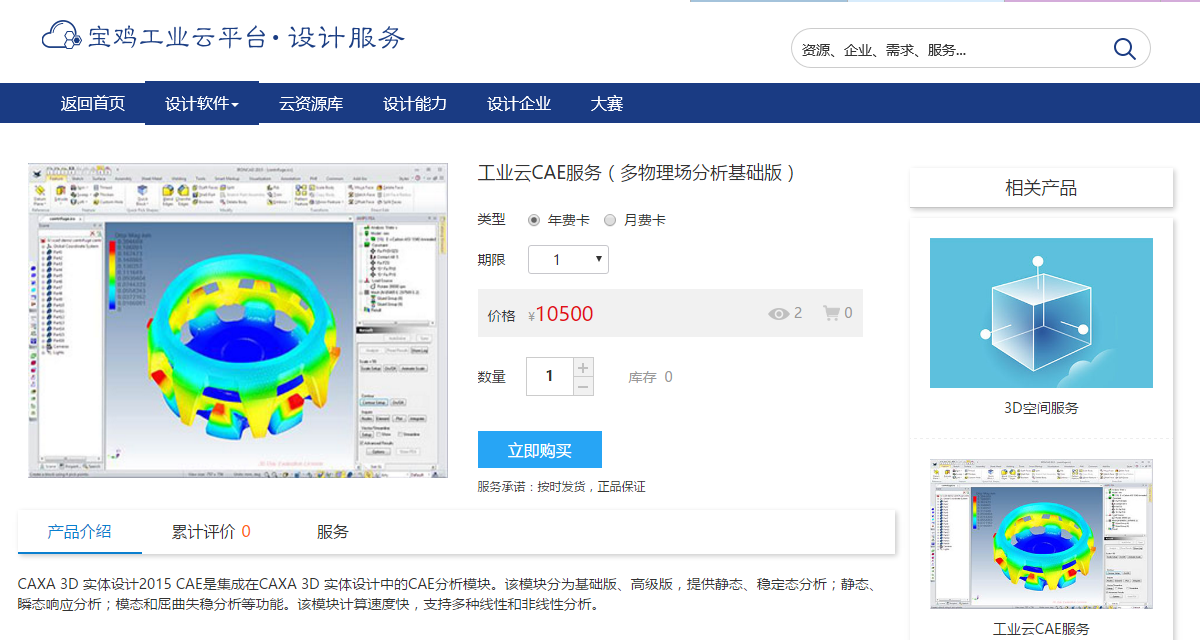Open 设计能力 nav item
Image resolution: width=1200 pixels, height=640 pixels.
[x=415, y=104]
